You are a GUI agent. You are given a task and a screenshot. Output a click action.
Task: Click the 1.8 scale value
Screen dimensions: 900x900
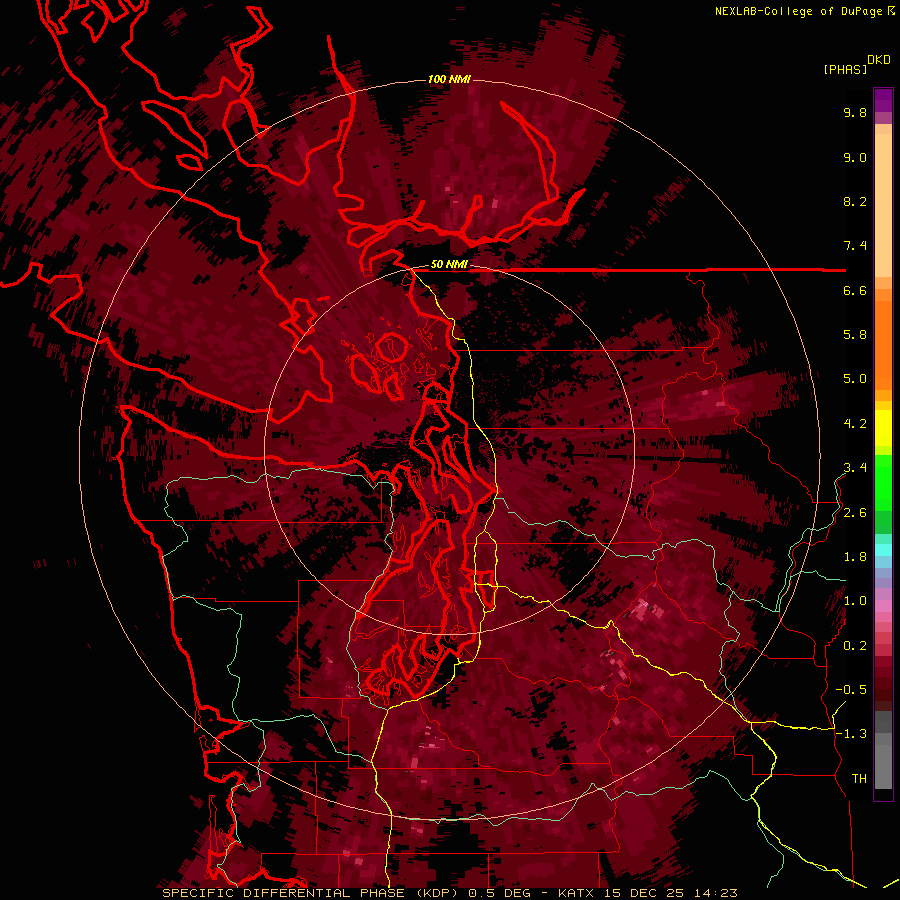[x=855, y=557]
